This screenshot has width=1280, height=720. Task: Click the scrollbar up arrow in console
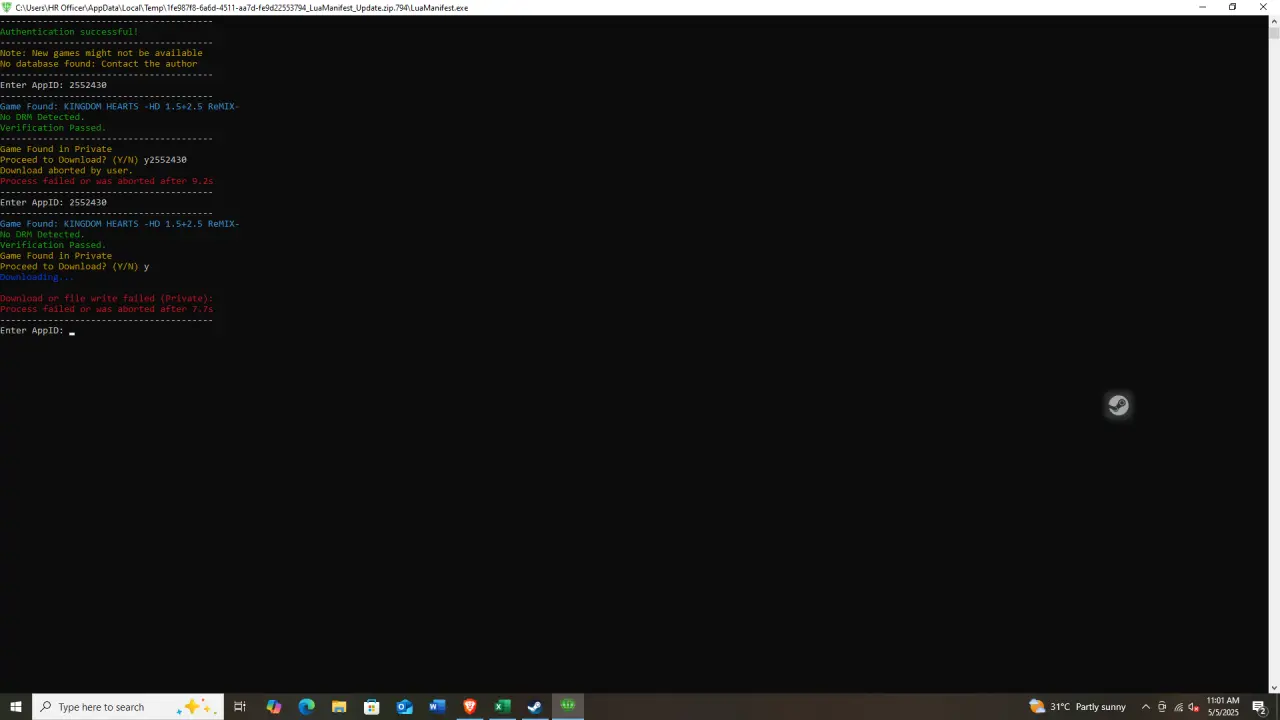tap(1274, 20)
